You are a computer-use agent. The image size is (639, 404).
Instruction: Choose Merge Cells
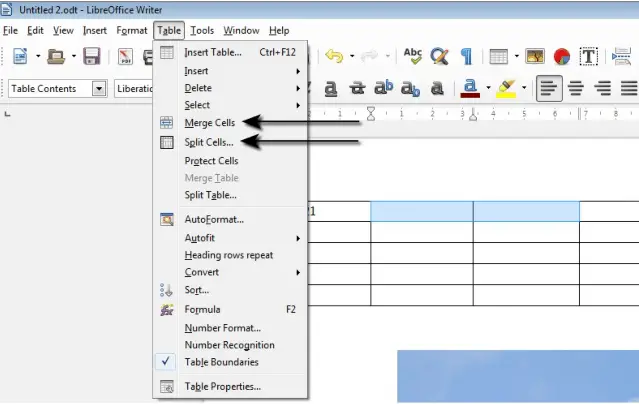coord(230,123)
